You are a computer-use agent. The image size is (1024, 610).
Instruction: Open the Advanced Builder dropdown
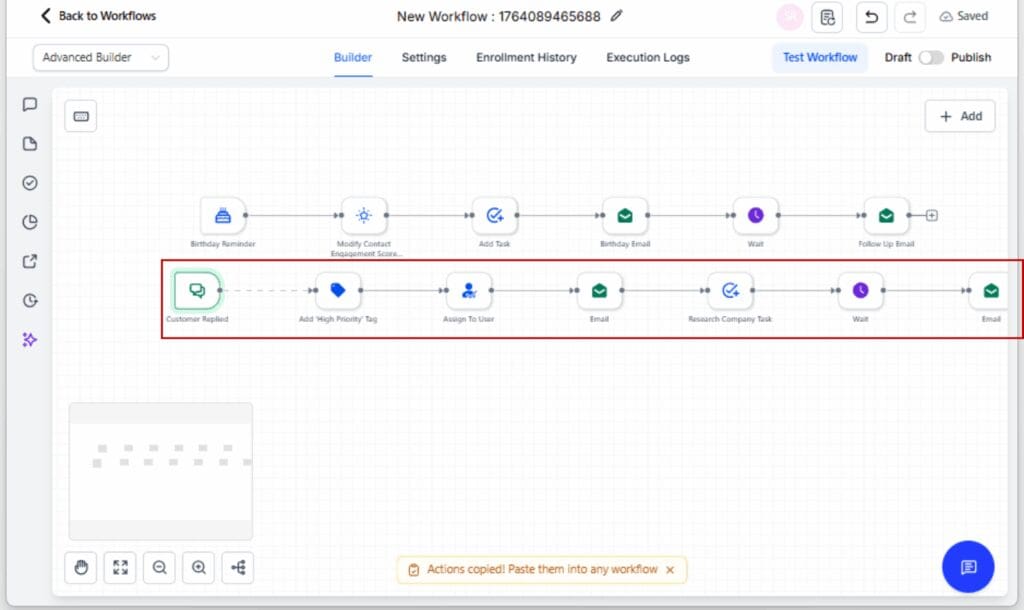click(x=100, y=58)
